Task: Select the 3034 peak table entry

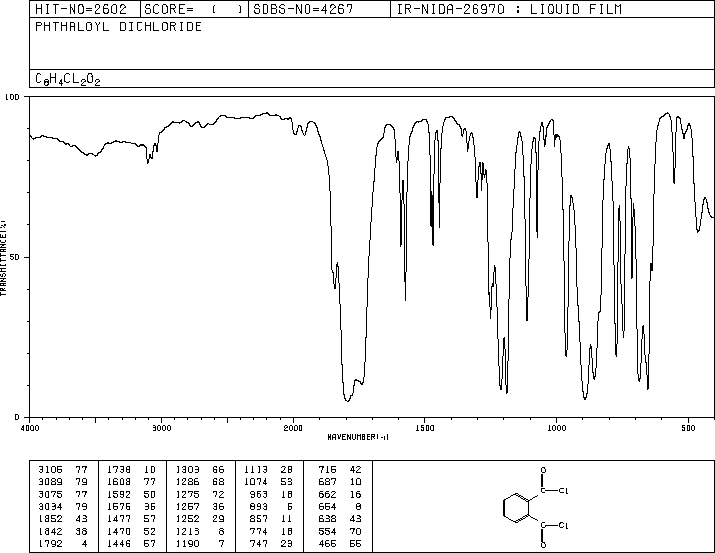Action: (62, 506)
